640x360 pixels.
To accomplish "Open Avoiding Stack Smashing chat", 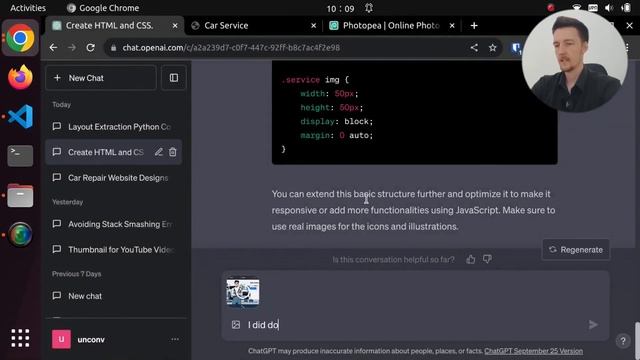I will (x=113, y=224).
